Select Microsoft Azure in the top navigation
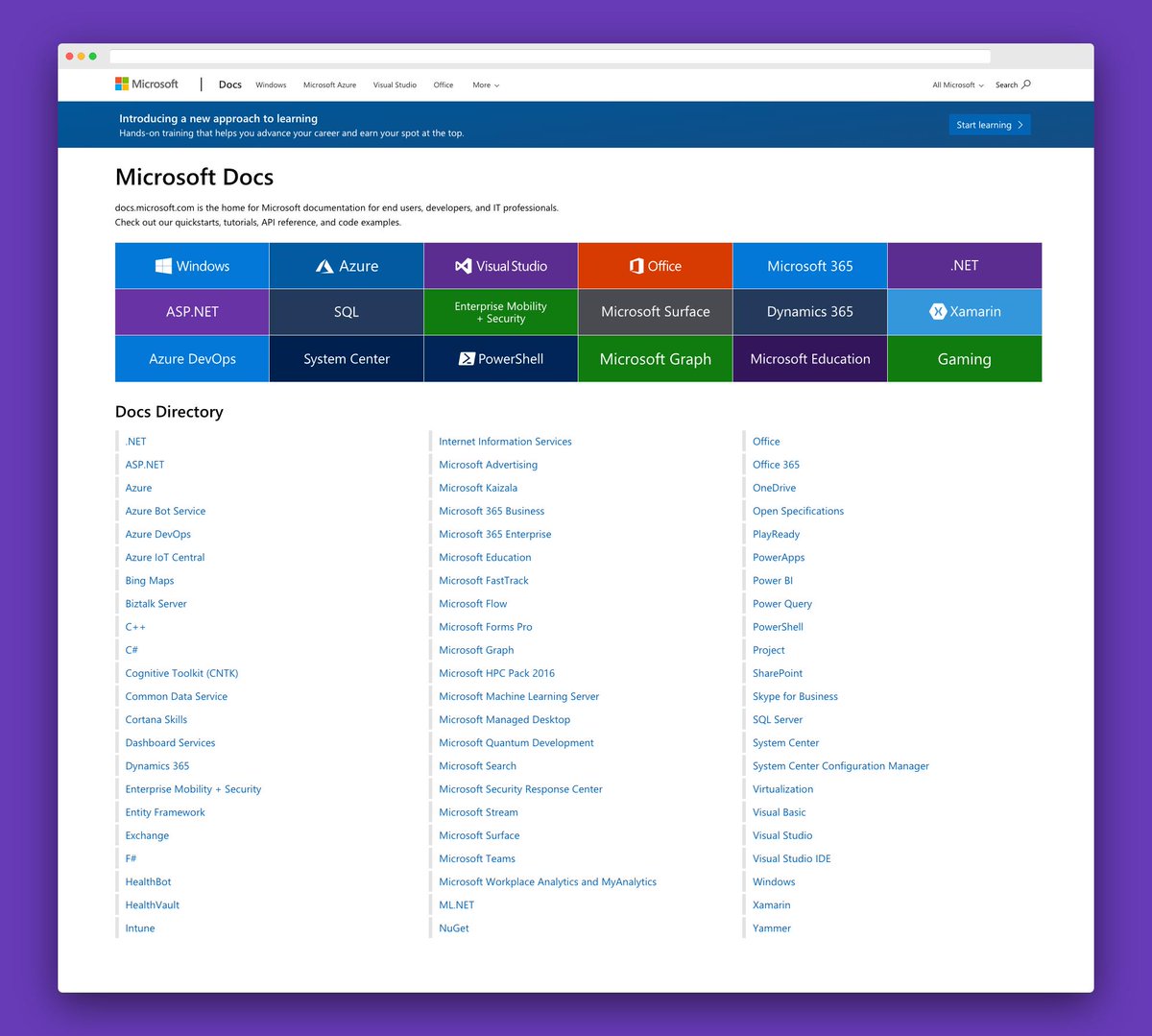The height and width of the screenshot is (1036, 1152). (329, 85)
